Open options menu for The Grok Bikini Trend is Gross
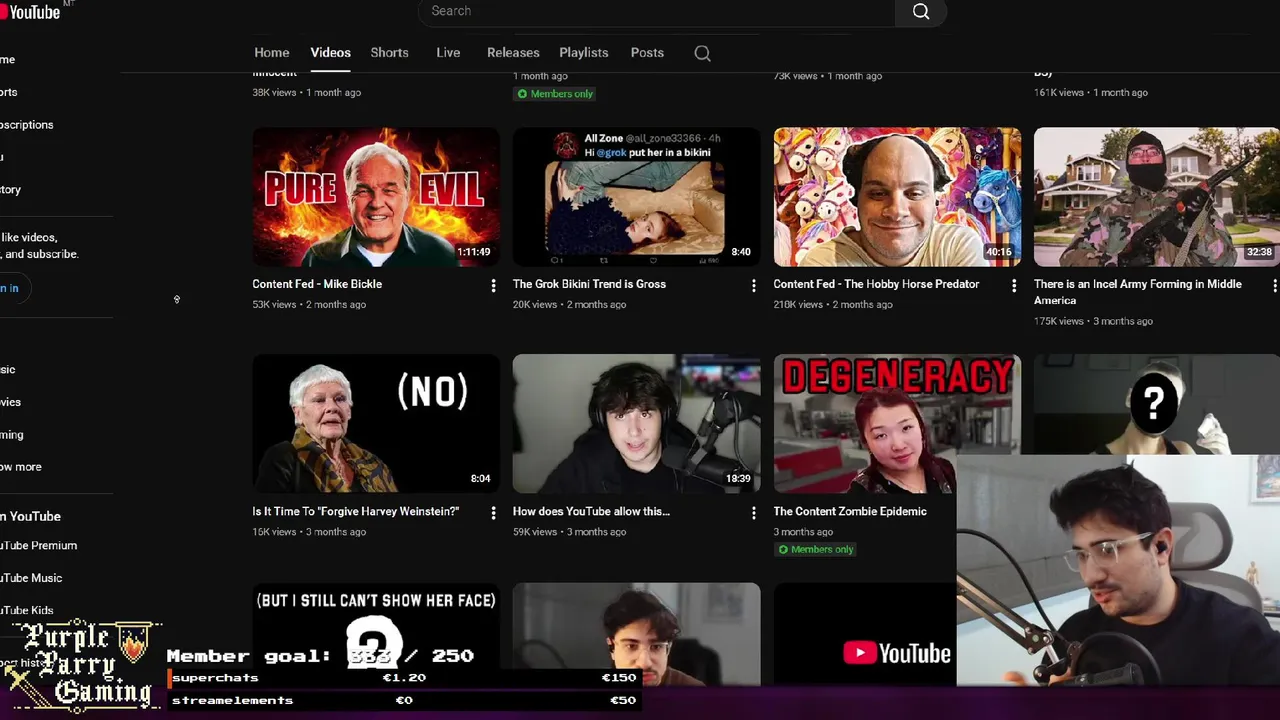This screenshot has height=720, width=1280. tap(754, 286)
